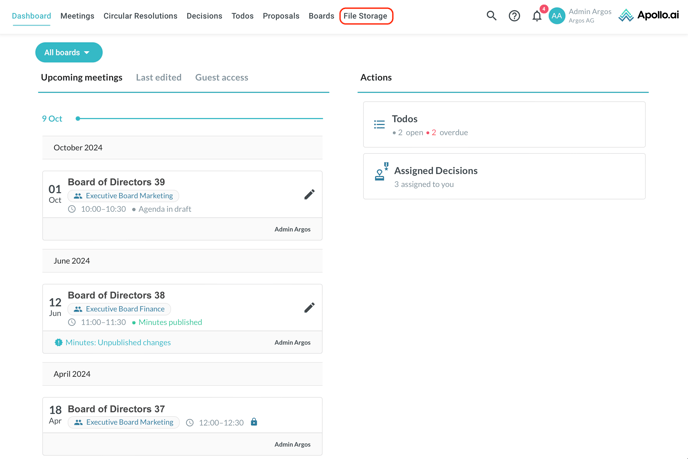Open the notifications bell
The image size is (688, 459).
(537, 16)
